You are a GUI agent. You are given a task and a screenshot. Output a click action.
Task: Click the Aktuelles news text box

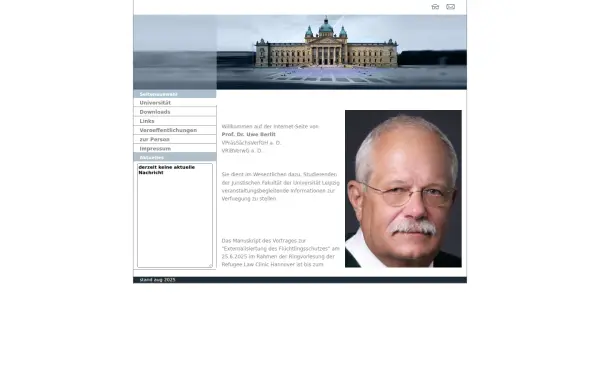click(175, 215)
